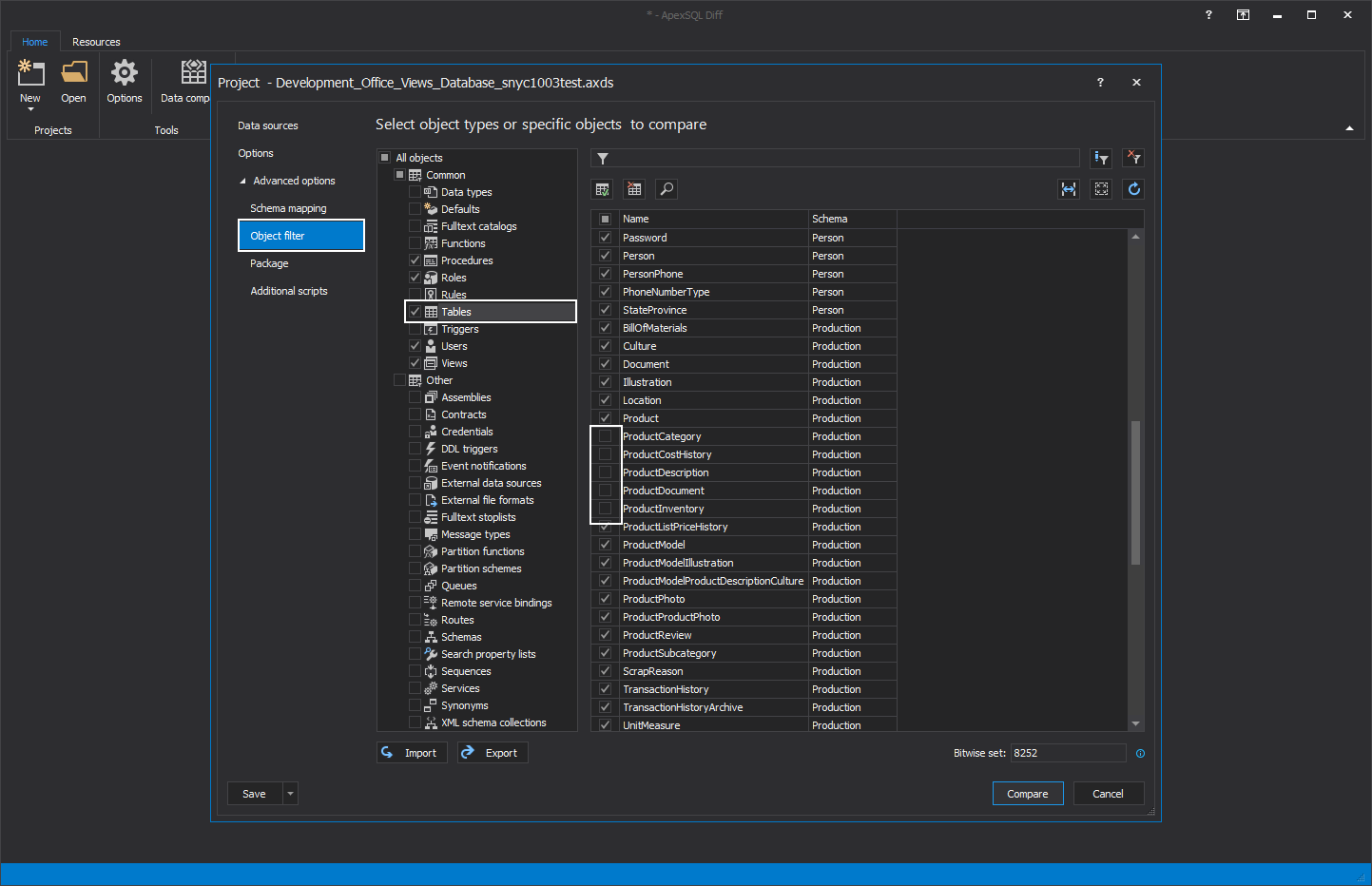Select the Users tree item

coord(454,346)
